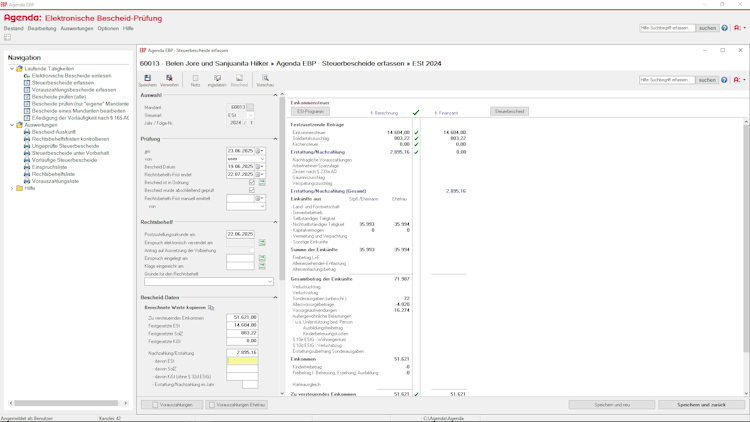Open the Vorauszahlungsliste report
The height and width of the screenshot is (422, 750).
(x=55, y=181)
